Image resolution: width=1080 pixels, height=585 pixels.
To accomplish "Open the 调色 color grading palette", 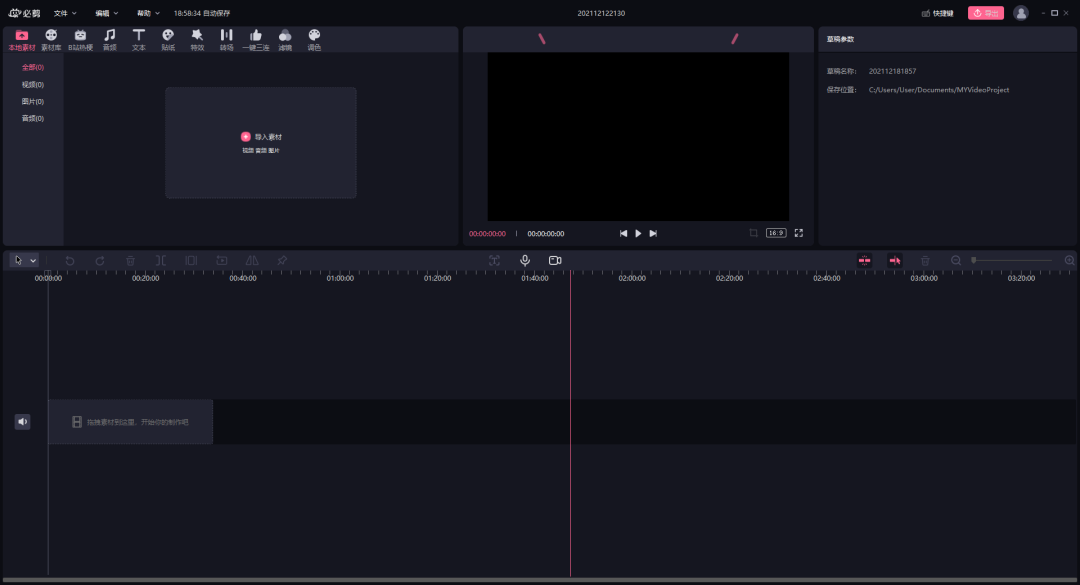I will click(314, 40).
